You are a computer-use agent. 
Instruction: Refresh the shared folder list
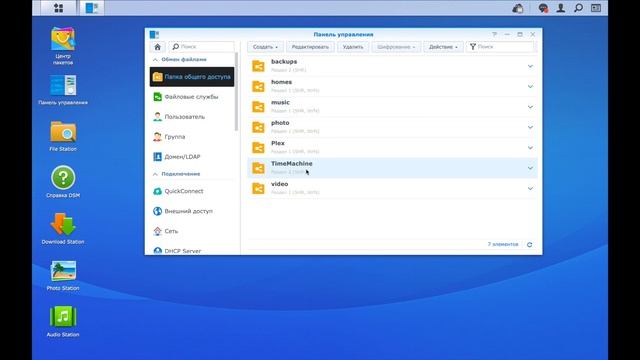[529, 244]
